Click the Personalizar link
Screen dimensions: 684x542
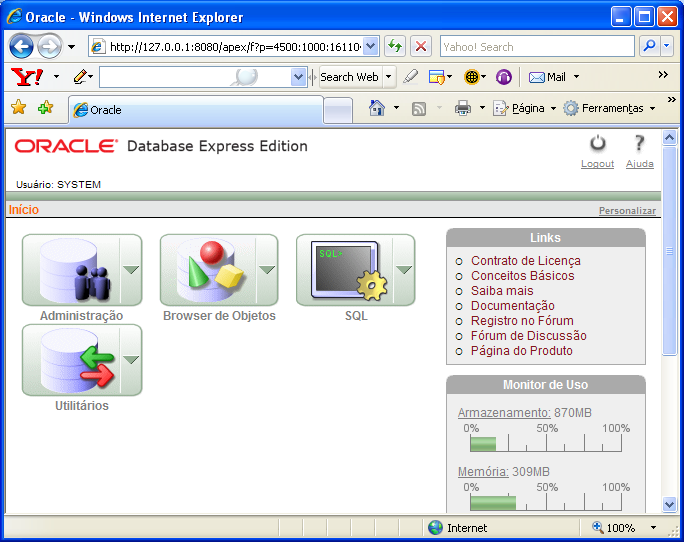(627, 211)
